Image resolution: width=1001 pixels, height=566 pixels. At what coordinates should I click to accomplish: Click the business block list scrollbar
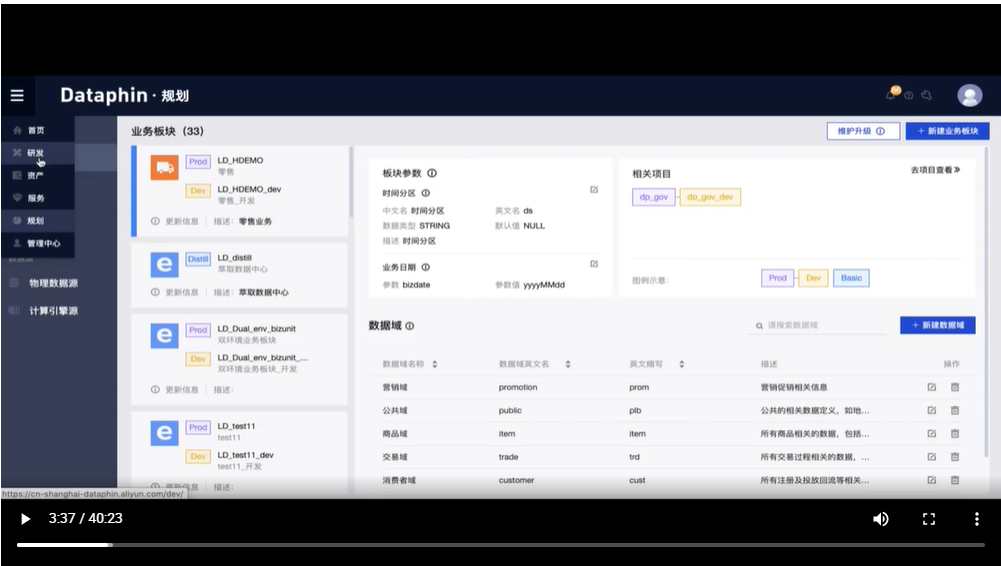point(350,182)
